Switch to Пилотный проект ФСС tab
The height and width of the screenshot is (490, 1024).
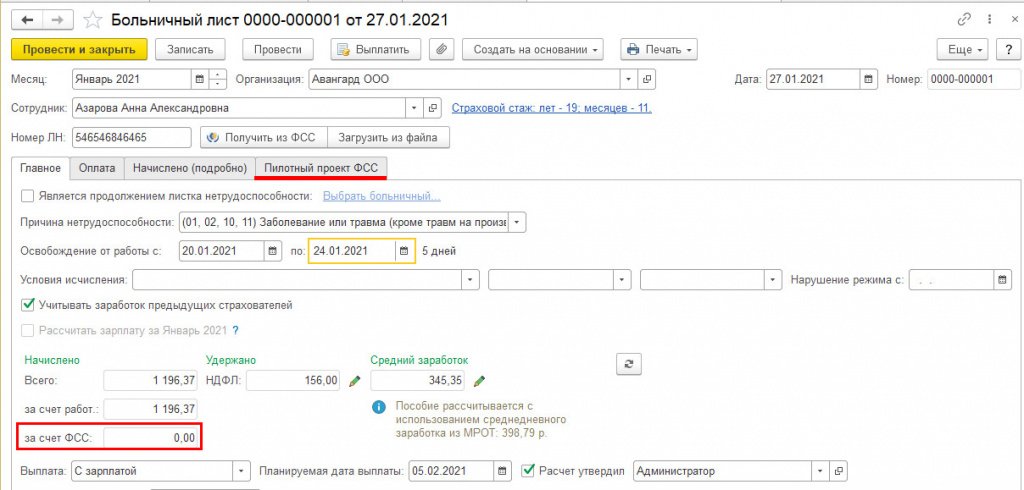(x=321, y=168)
